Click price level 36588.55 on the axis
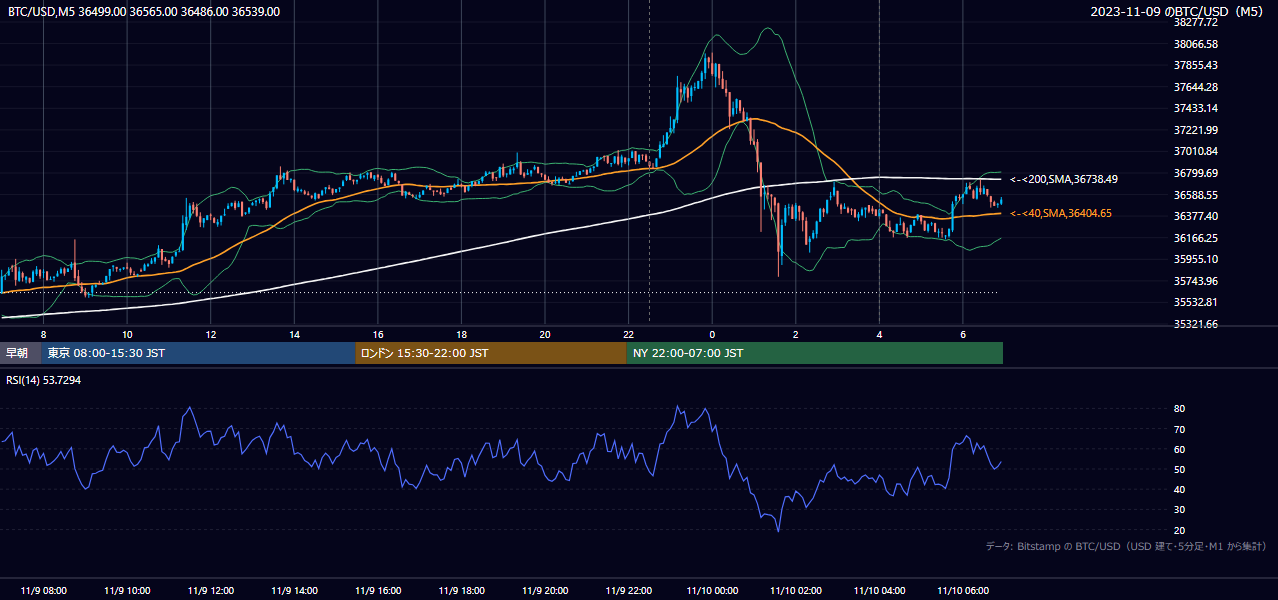The height and width of the screenshot is (600, 1278). coord(1195,195)
